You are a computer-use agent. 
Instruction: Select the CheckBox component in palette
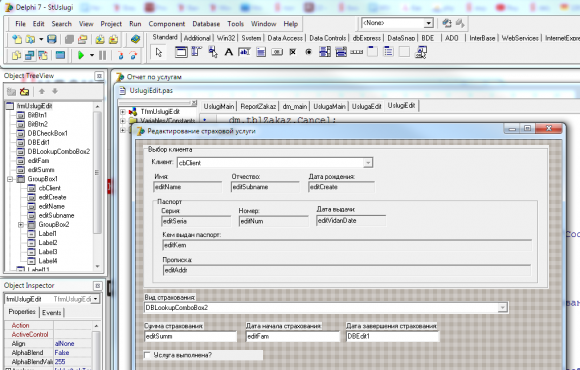293,52
